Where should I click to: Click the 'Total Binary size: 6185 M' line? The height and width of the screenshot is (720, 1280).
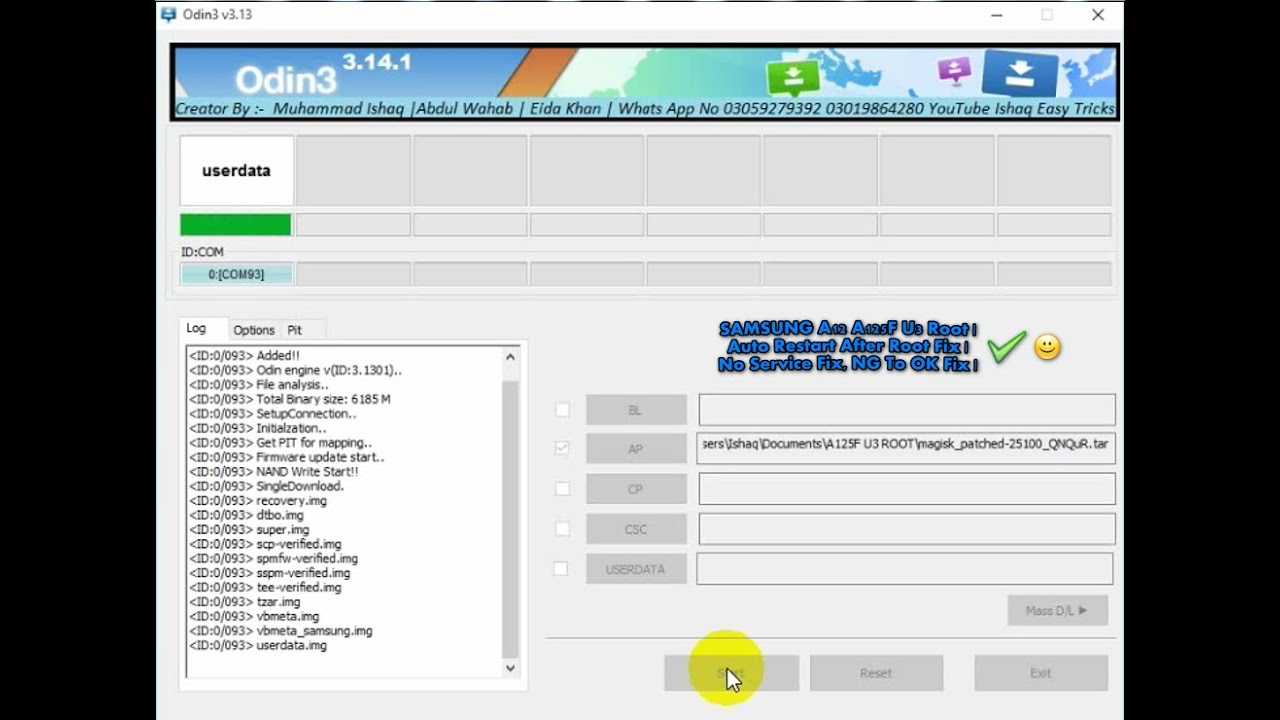290,399
